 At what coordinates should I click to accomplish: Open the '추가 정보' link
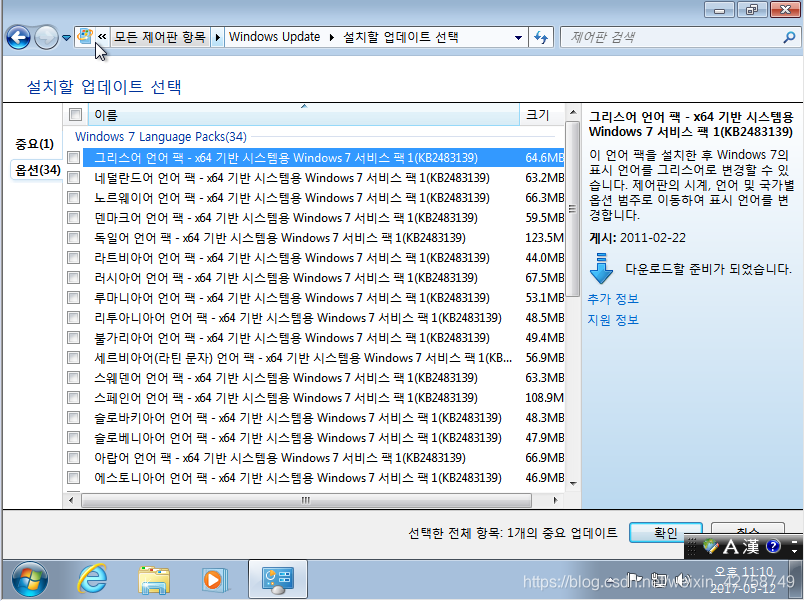(613, 299)
